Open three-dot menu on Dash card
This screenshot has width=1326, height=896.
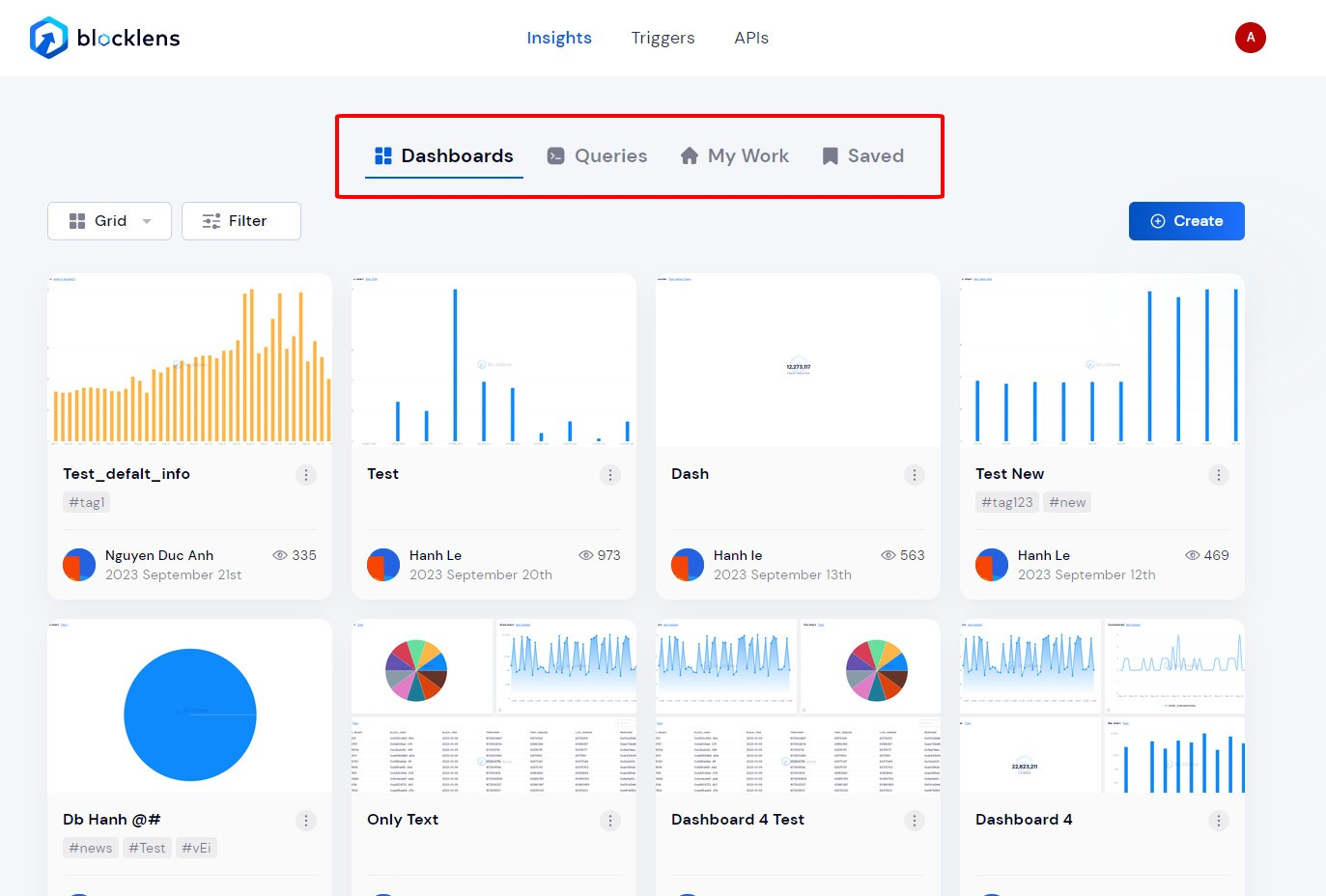click(915, 475)
